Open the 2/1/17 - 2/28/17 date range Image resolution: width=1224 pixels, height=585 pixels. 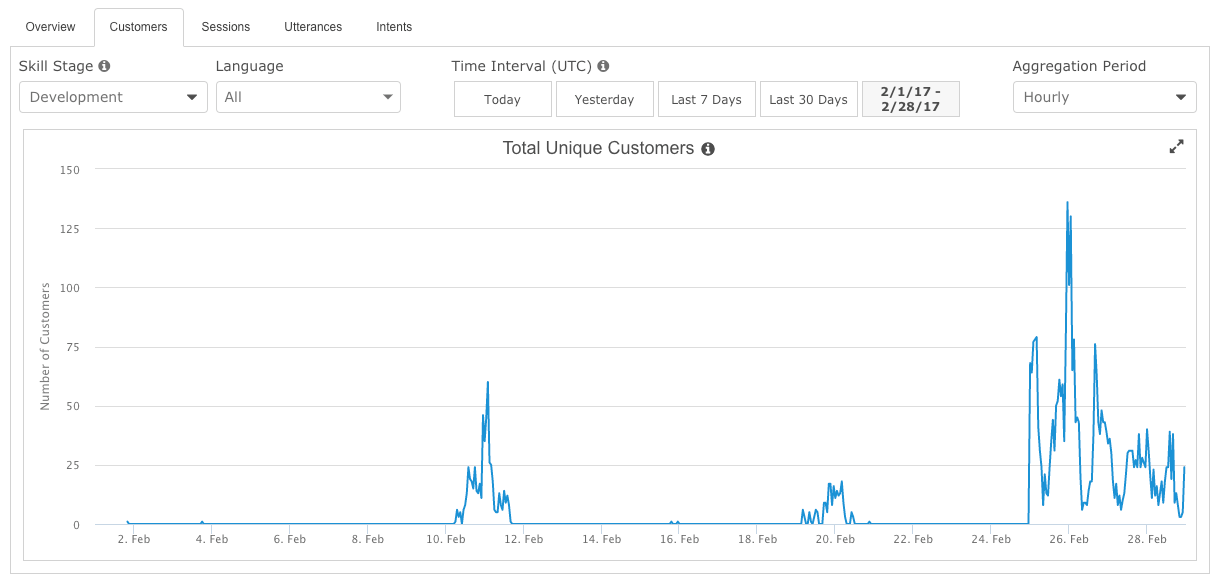point(910,99)
